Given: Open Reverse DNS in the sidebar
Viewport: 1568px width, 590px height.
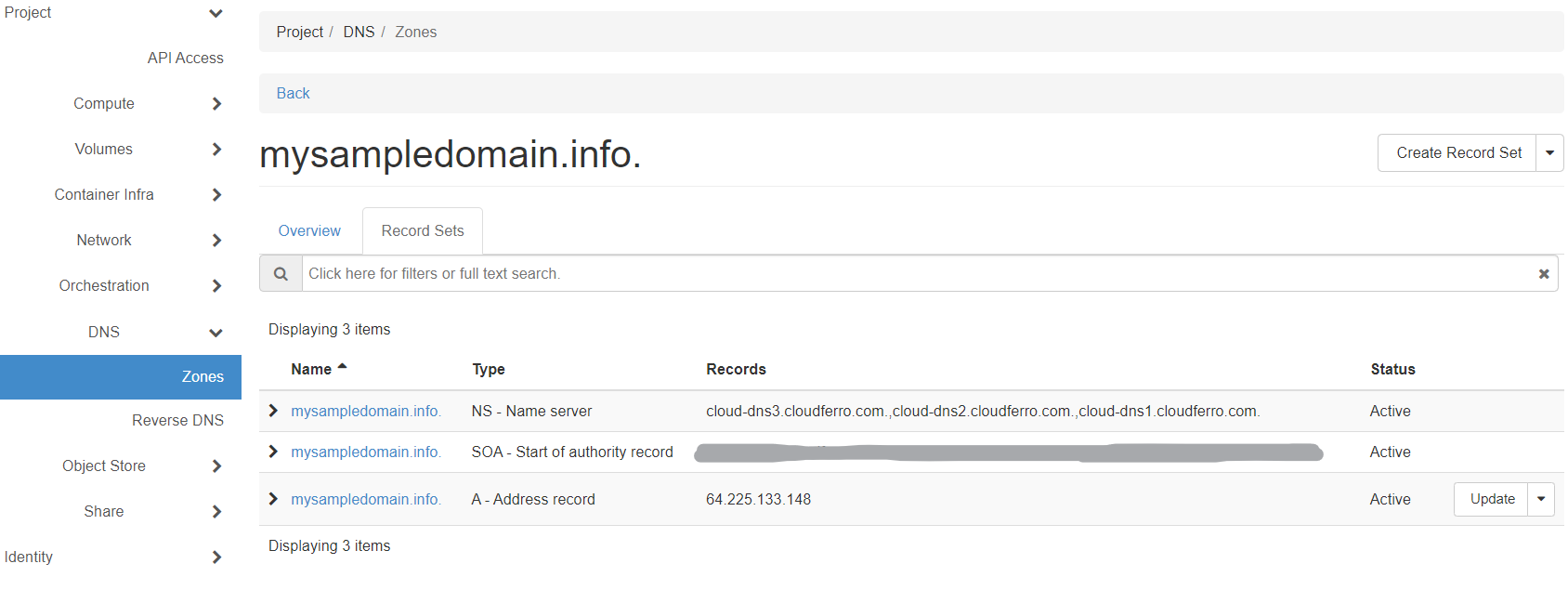Looking at the screenshot, I should pos(177,421).
